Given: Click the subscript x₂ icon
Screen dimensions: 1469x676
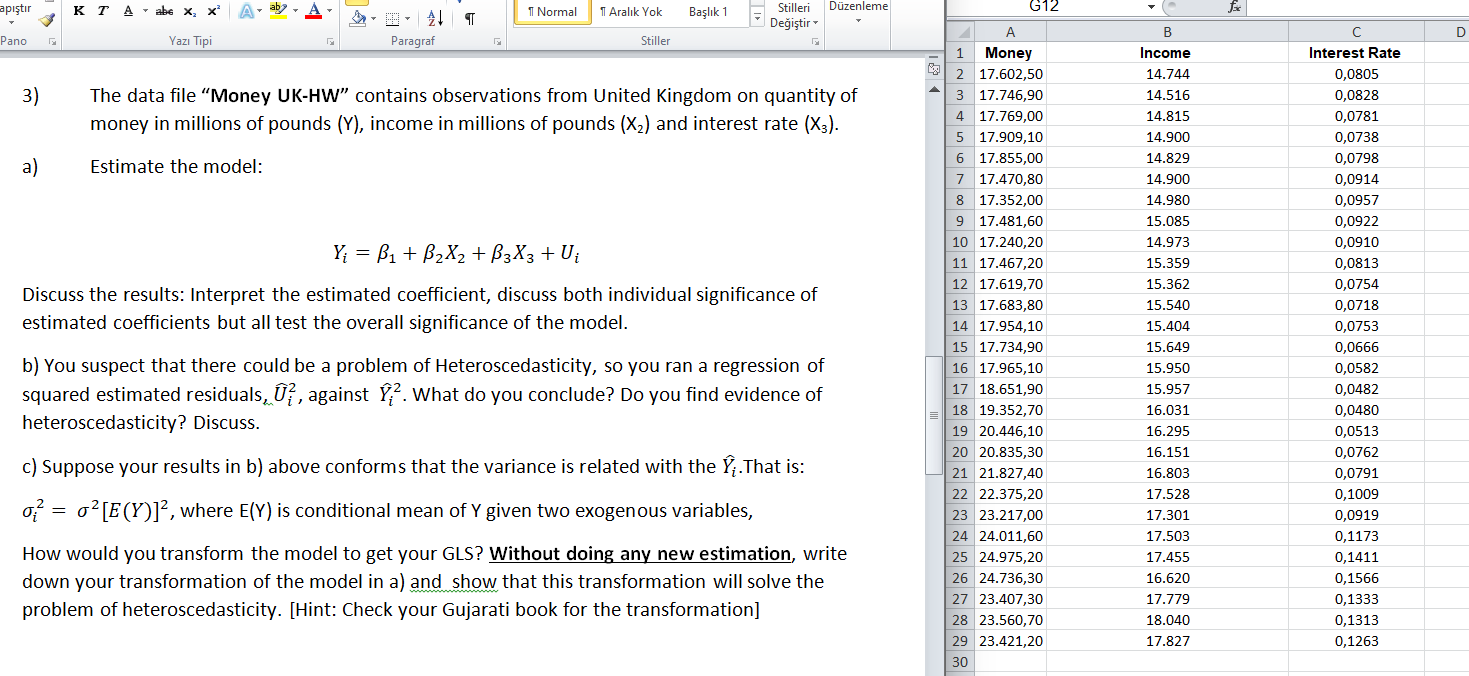Looking at the screenshot, I should click(189, 12).
